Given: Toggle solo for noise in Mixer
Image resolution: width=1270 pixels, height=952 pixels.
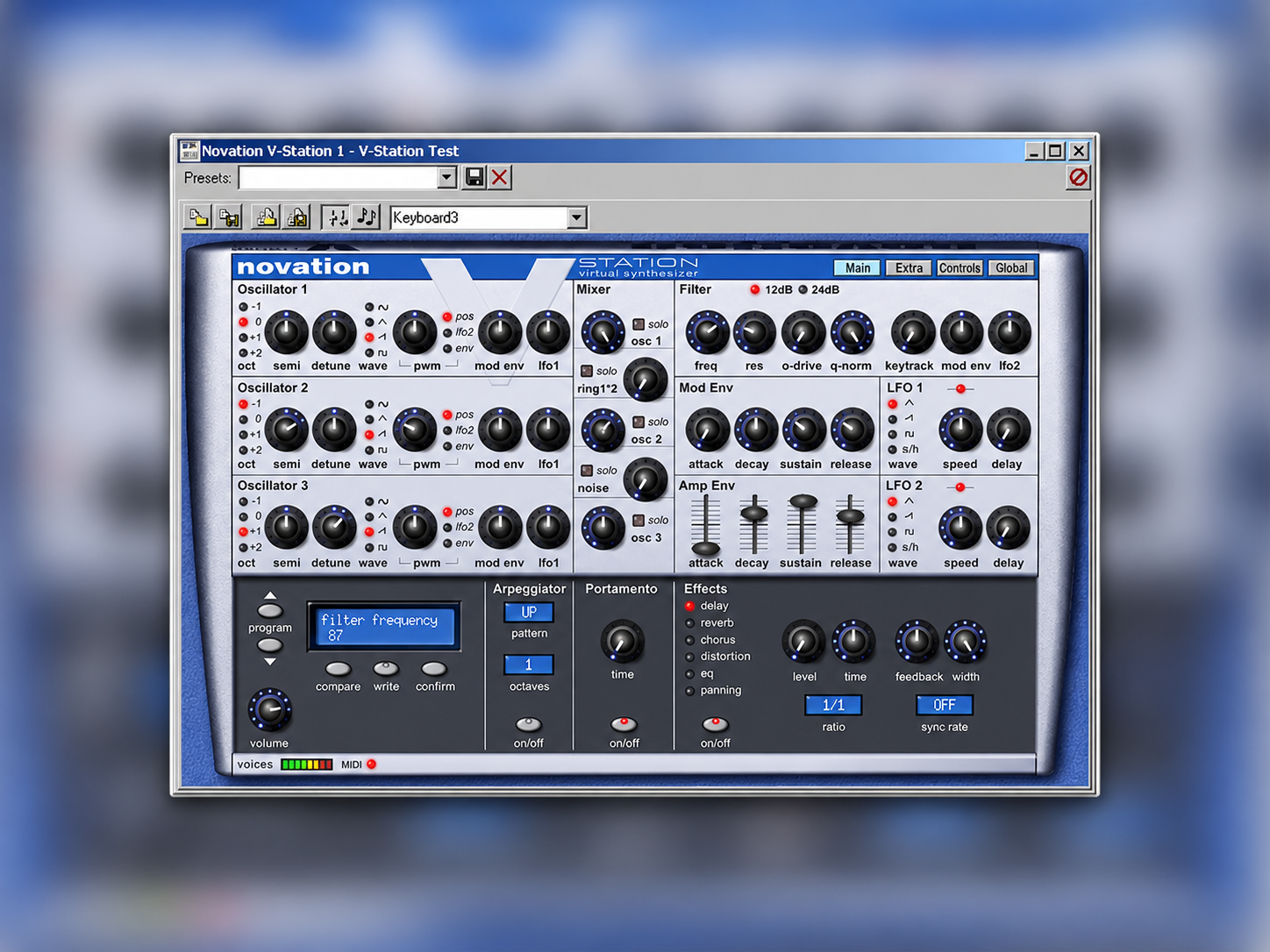Looking at the screenshot, I should [x=587, y=471].
